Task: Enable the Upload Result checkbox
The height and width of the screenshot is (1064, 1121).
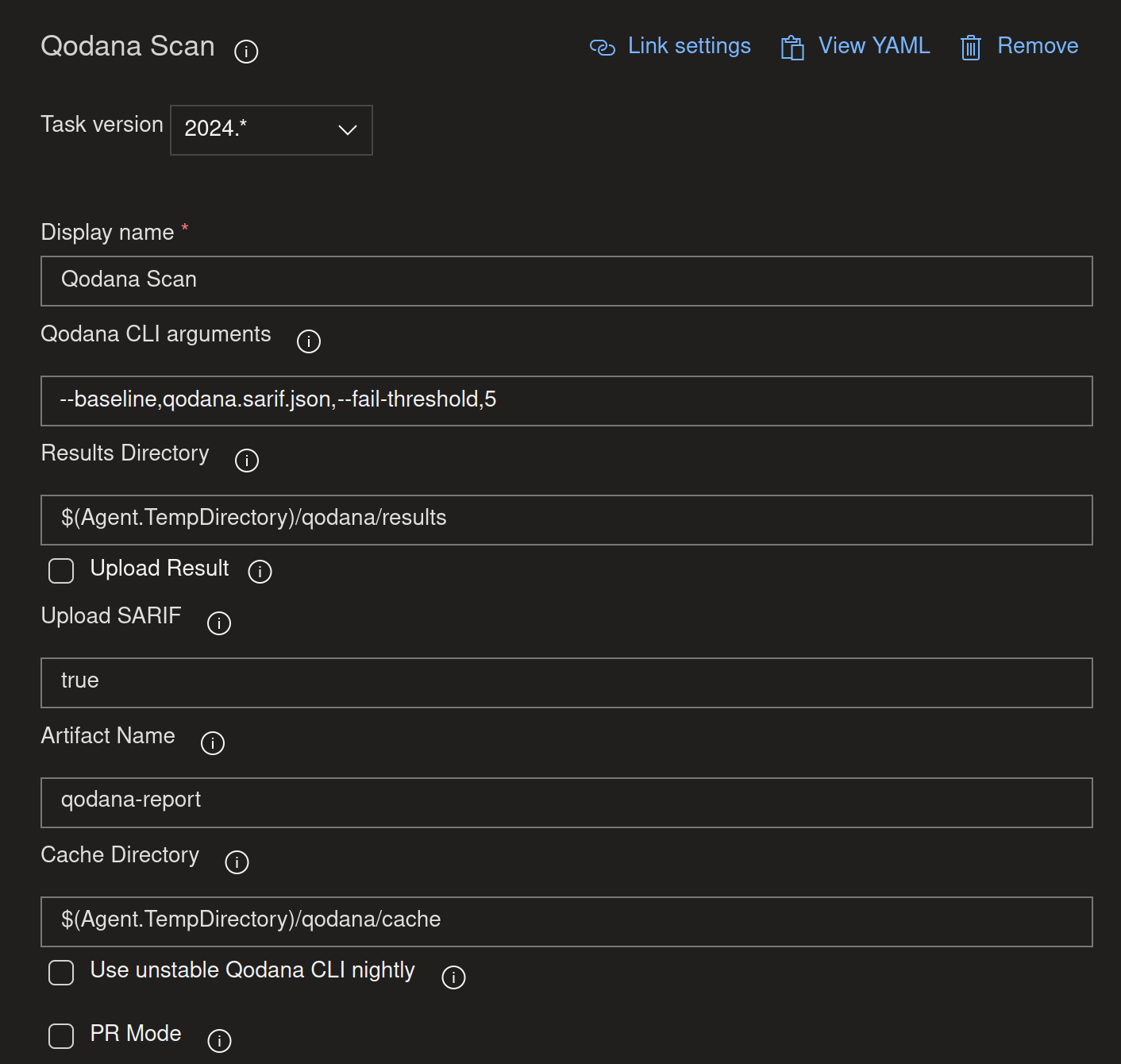Action: pos(61,571)
